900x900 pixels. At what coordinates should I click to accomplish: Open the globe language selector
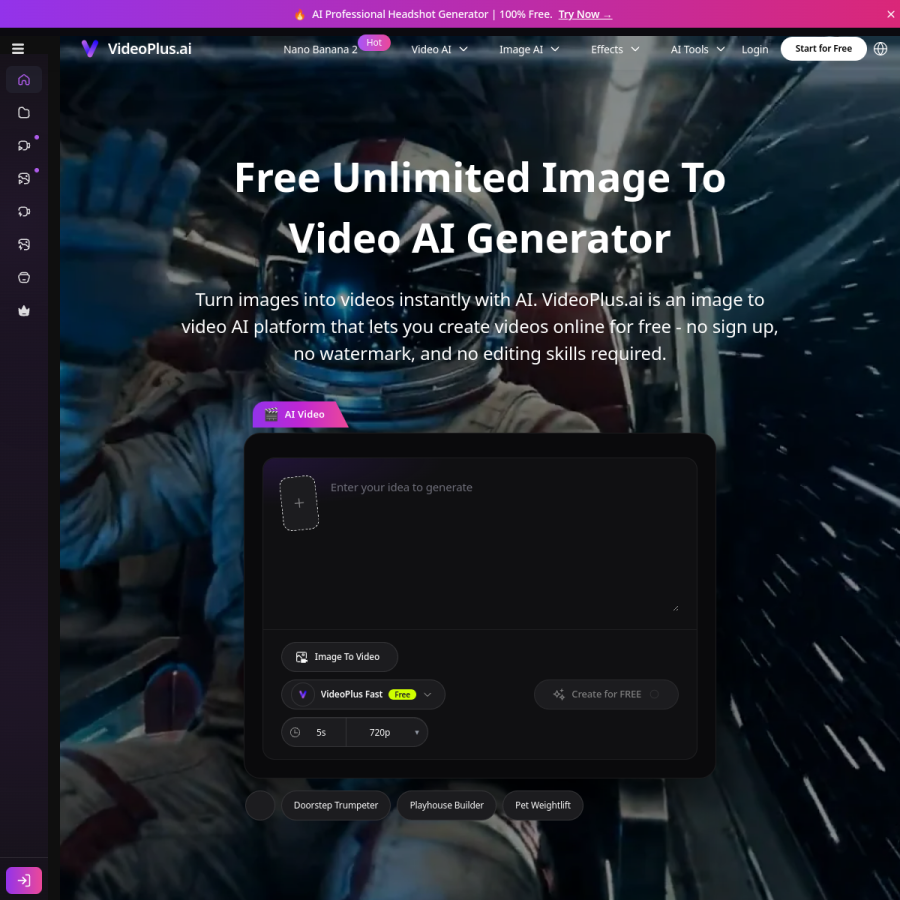click(x=880, y=49)
